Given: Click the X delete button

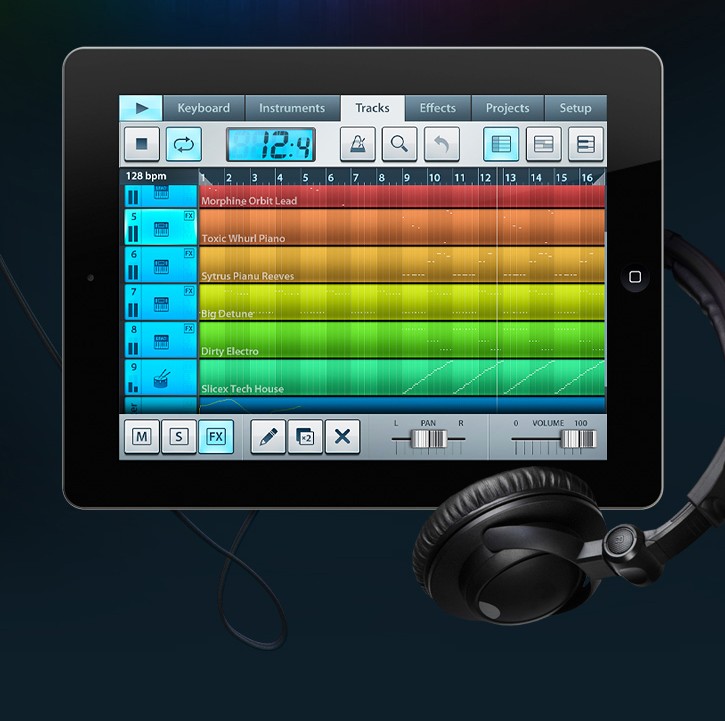Looking at the screenshot, I should 342,437.
